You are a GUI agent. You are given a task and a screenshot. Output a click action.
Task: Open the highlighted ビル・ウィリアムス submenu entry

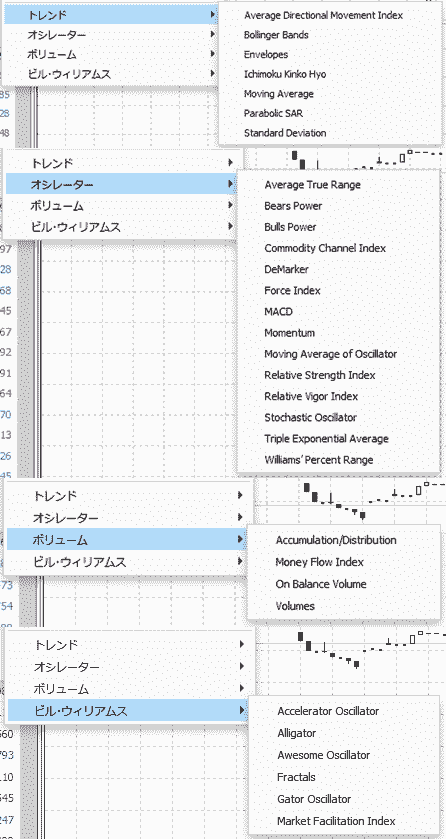(x=127, y=711)
